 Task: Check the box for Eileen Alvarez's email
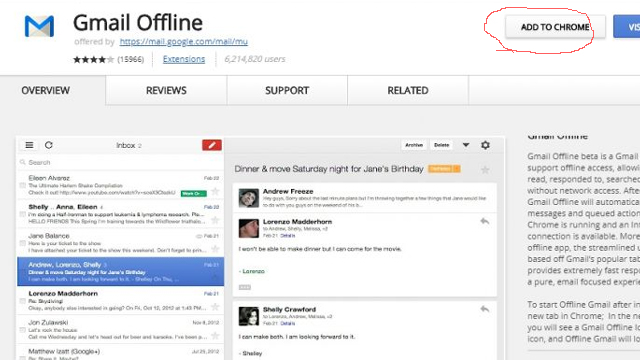[22, 185]
